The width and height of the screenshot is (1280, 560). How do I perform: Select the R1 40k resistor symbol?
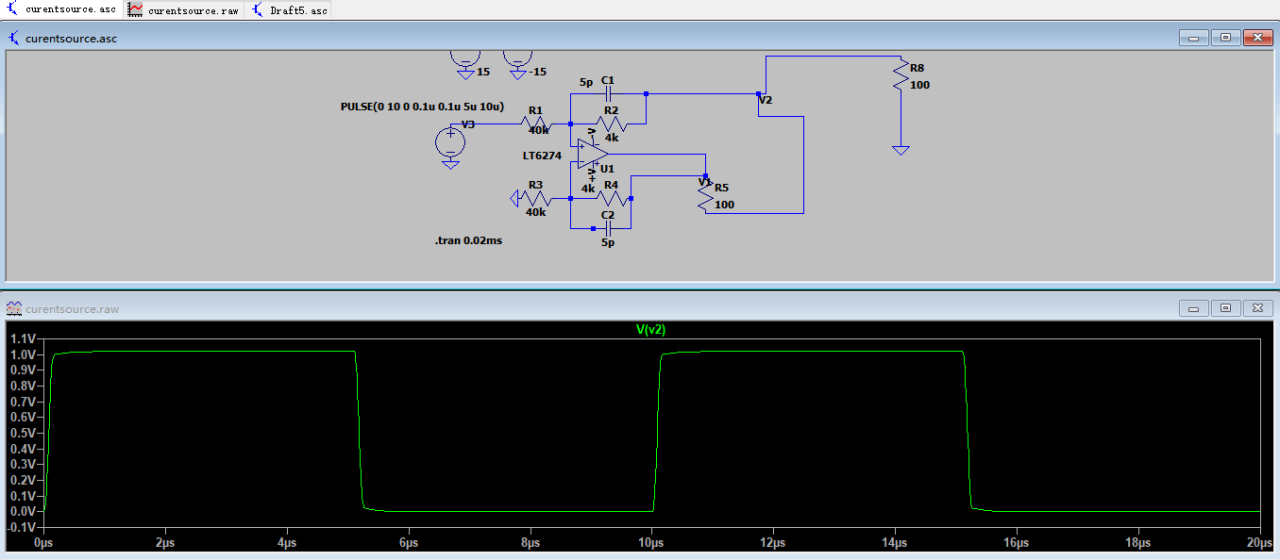[536, 124]
